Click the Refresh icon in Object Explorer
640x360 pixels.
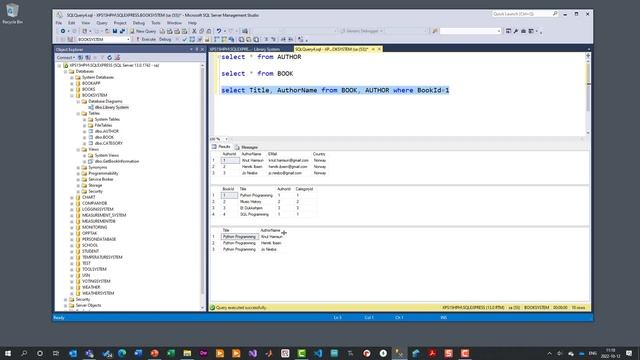tap(109, 58)
